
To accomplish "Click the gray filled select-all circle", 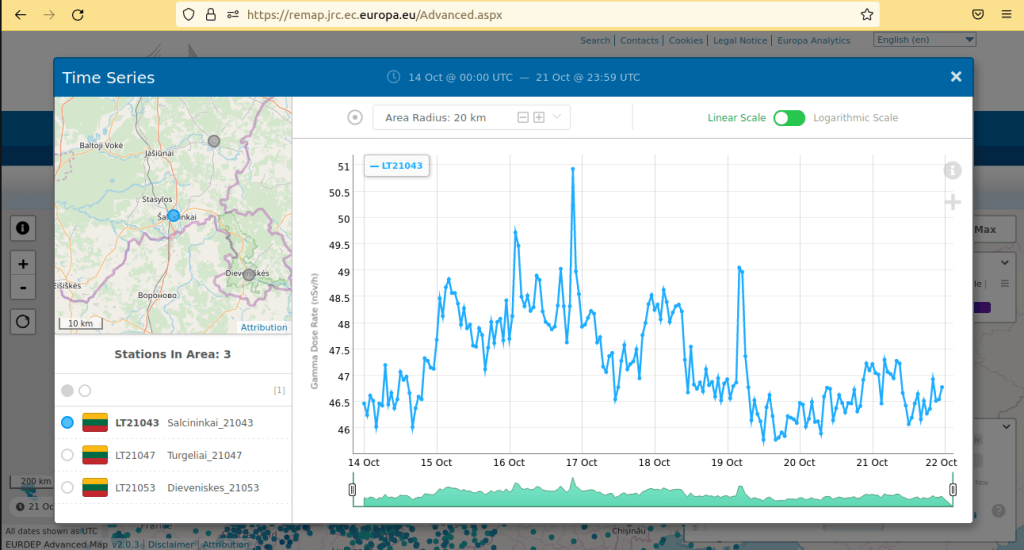I will (67, 390).
